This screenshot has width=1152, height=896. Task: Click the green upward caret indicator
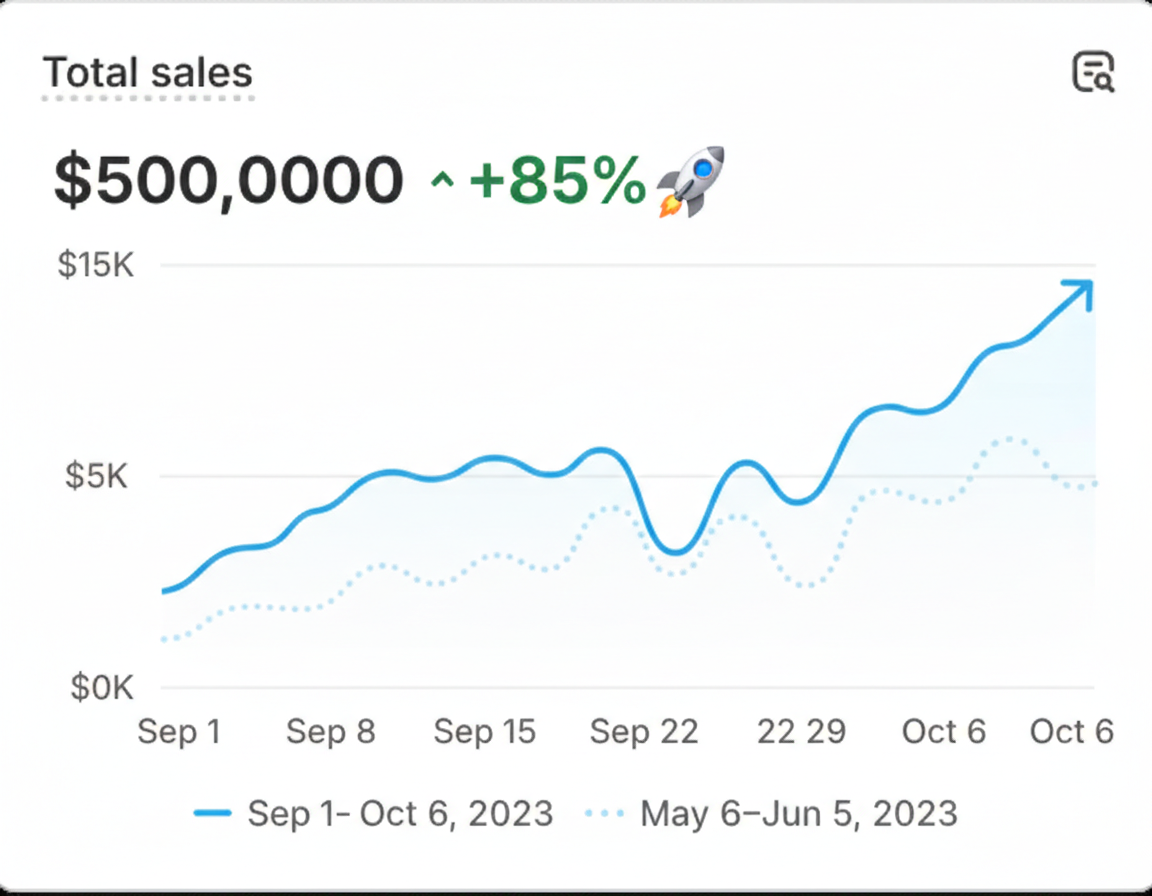[x=441, y=183]
